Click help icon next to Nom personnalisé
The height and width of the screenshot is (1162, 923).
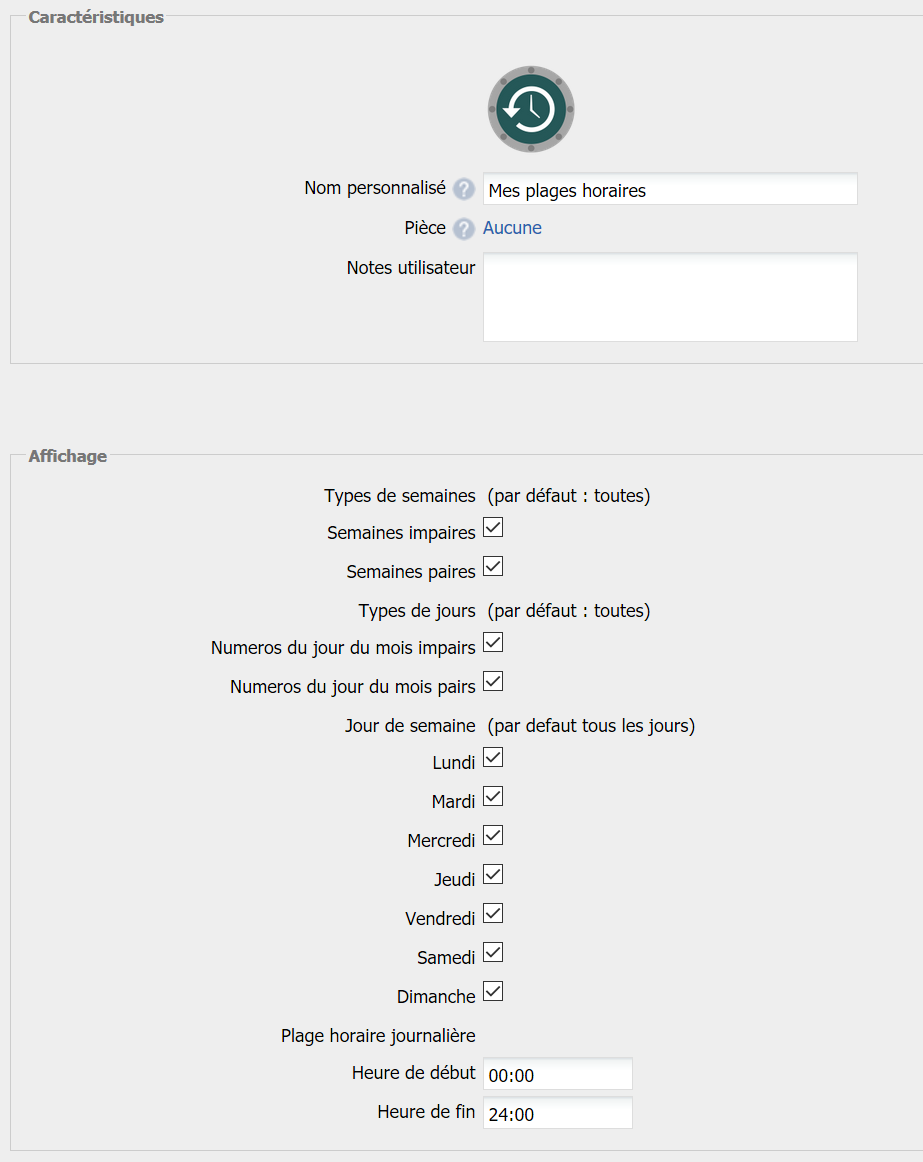(463, 189)
